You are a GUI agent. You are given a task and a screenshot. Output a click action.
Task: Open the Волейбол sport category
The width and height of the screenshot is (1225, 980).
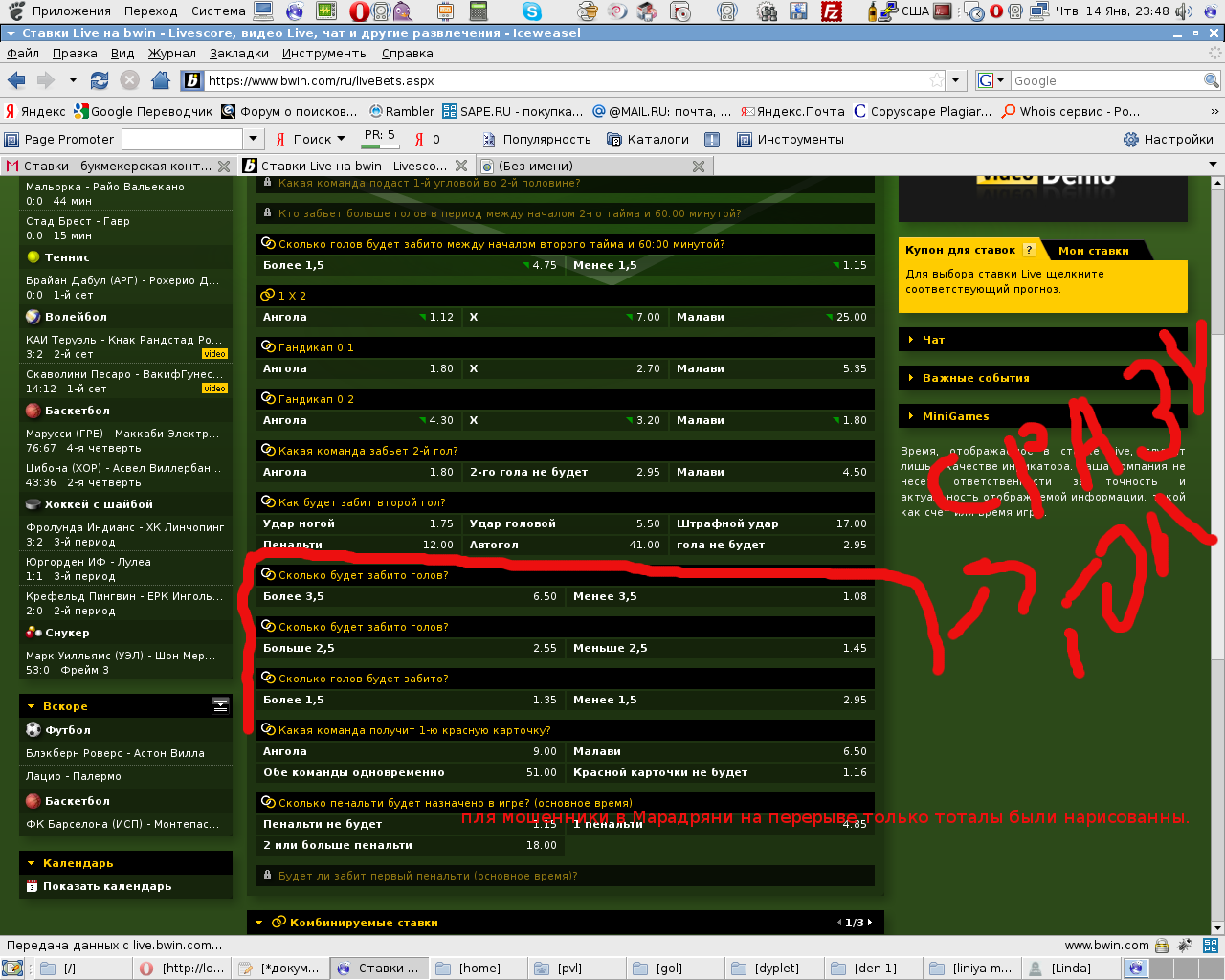coord(76,316)
